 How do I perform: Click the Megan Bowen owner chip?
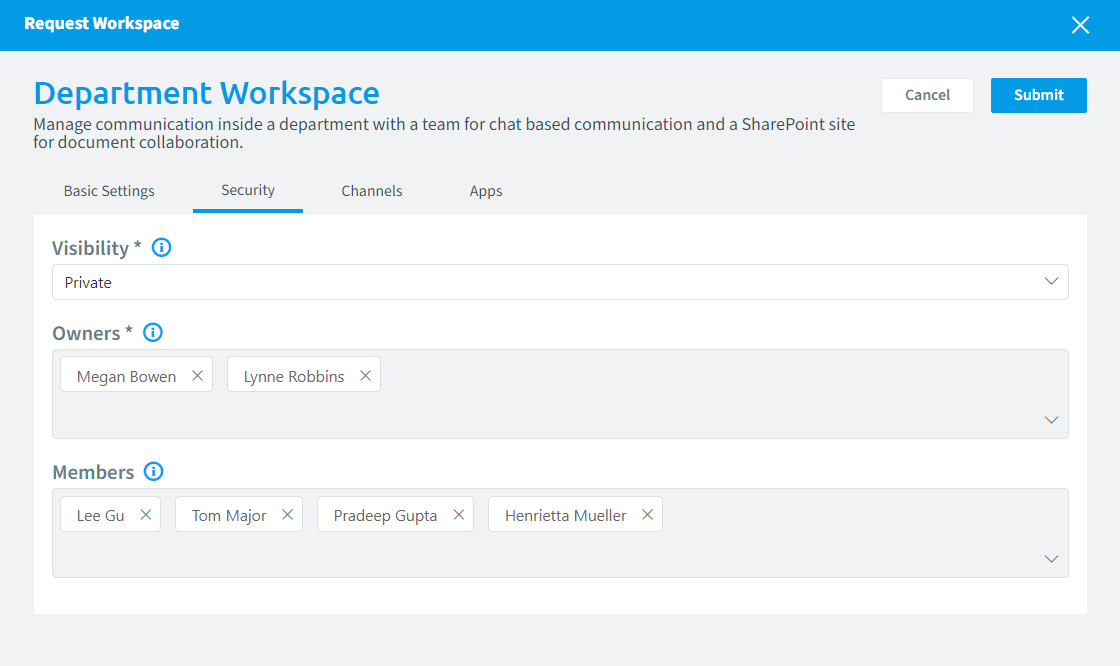[x=136, y=374]
